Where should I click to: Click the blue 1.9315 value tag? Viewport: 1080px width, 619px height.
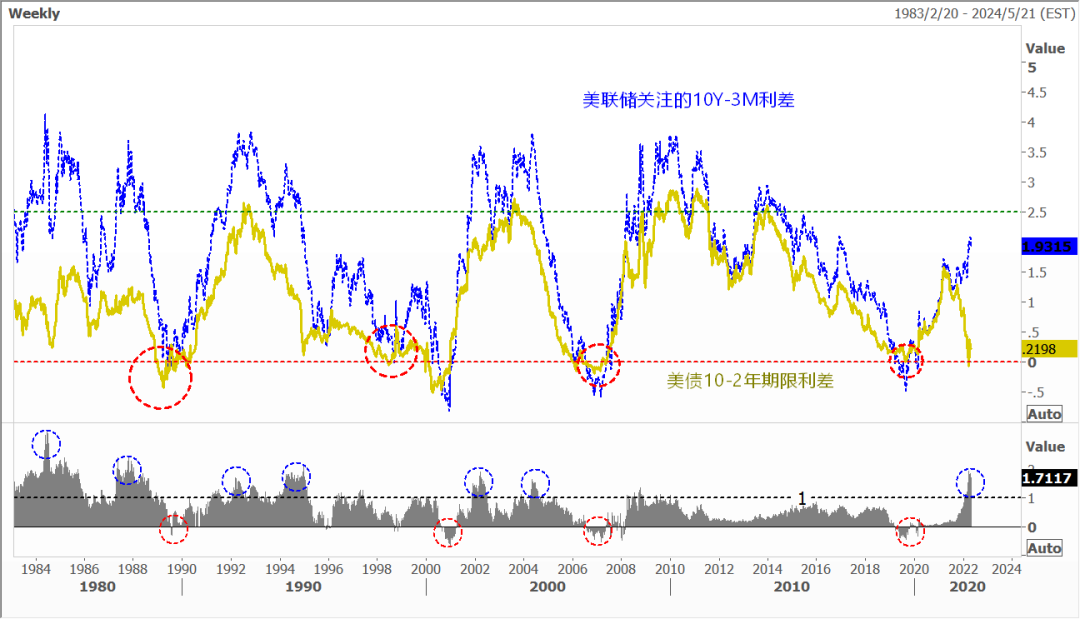(1047, 246)
